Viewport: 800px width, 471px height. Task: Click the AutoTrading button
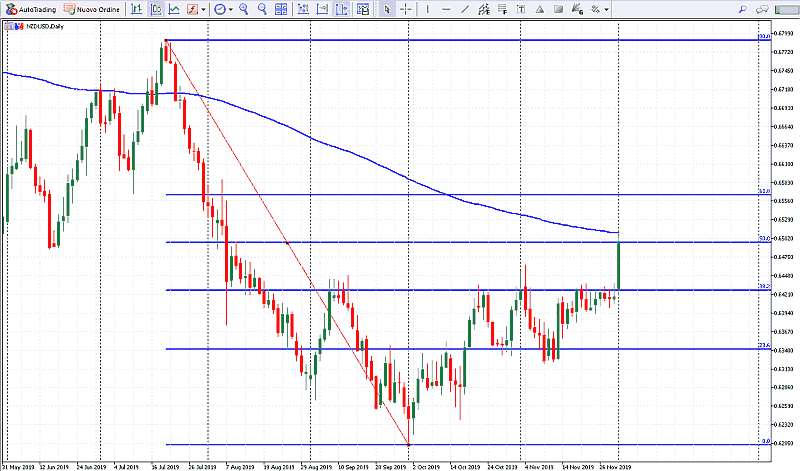[30, 9]
